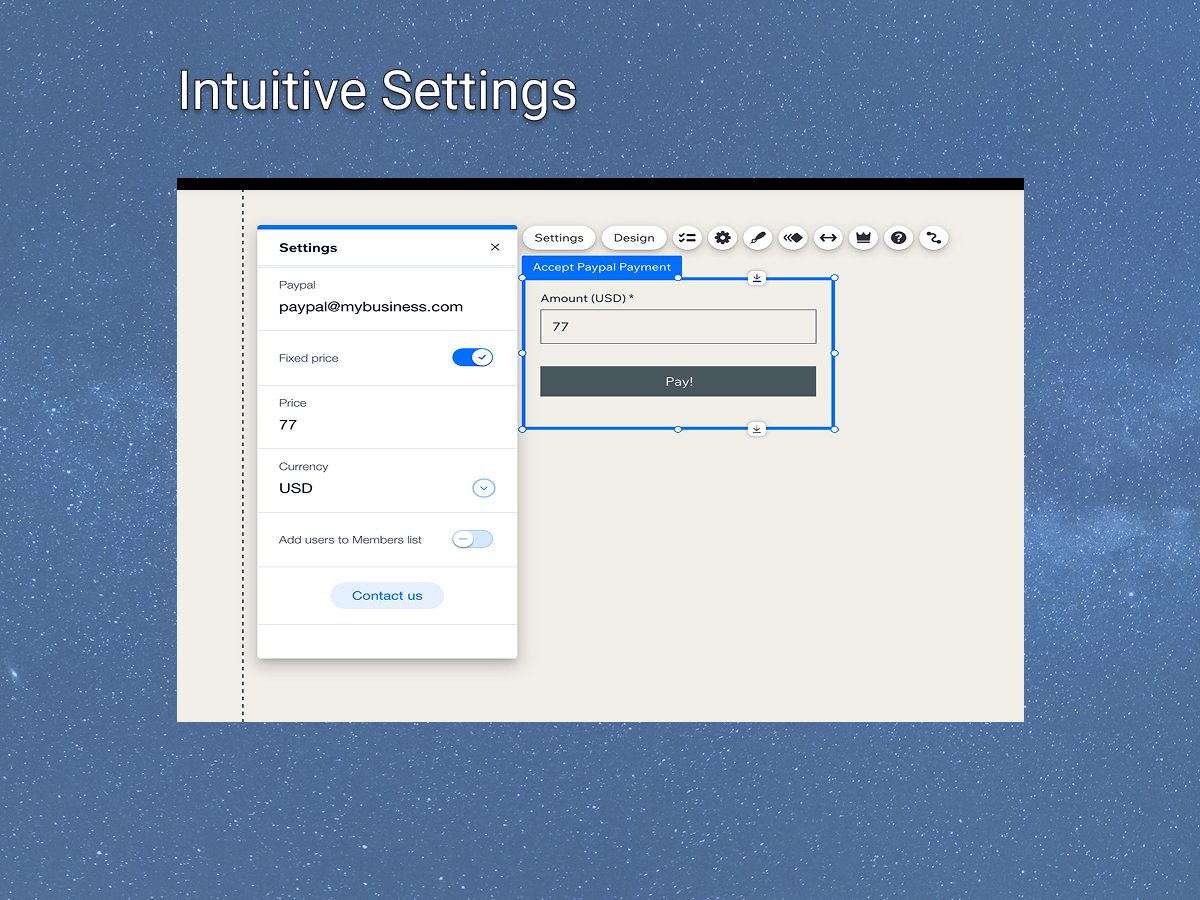Select the Accept Paypal Payment label tab
Image resolution: width=1200 pixels, height=900 pixels.
tap(602, 267)
